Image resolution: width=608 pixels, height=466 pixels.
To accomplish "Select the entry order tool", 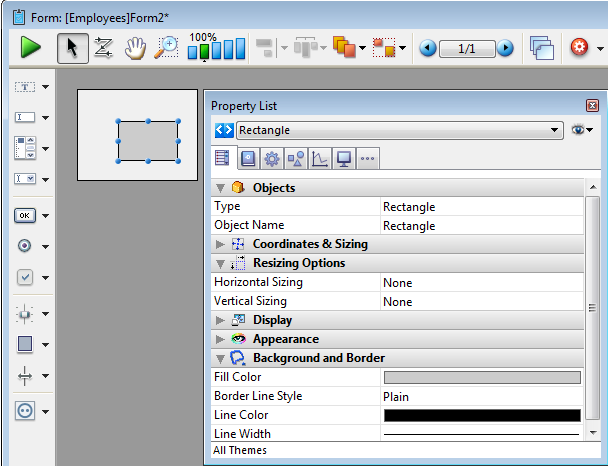I will (x=103, y=47).
